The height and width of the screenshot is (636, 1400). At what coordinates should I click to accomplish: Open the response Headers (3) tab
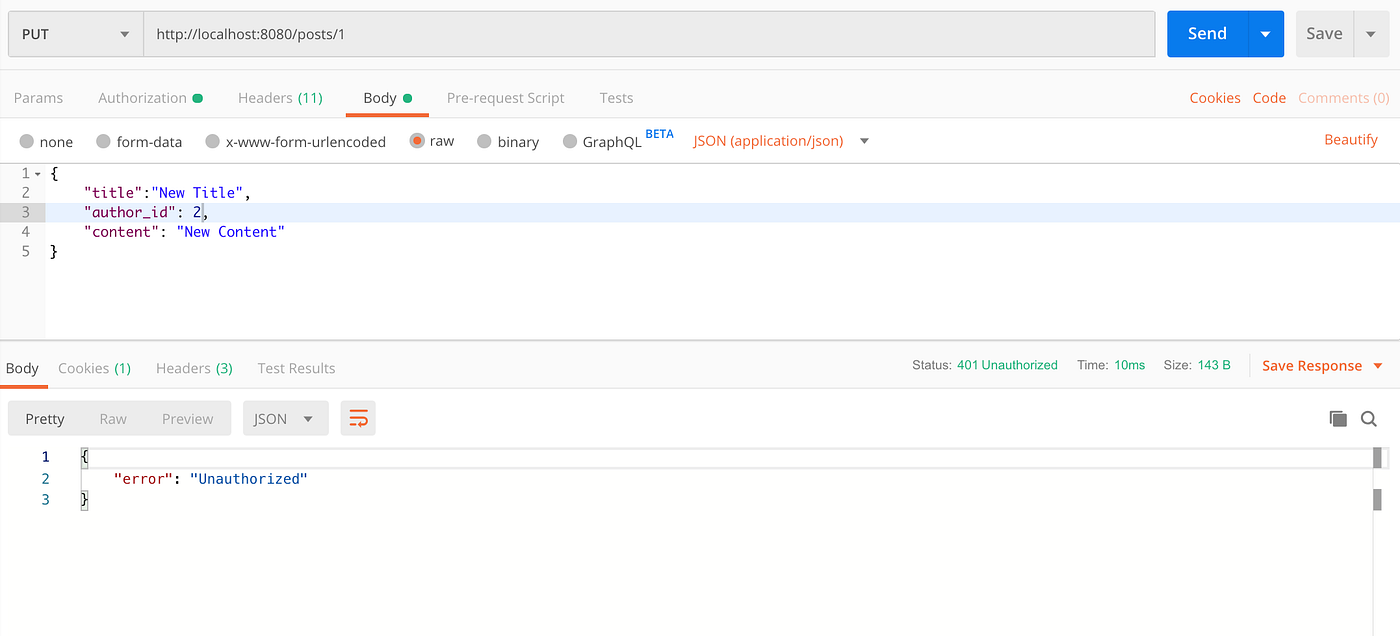point(194,368)
